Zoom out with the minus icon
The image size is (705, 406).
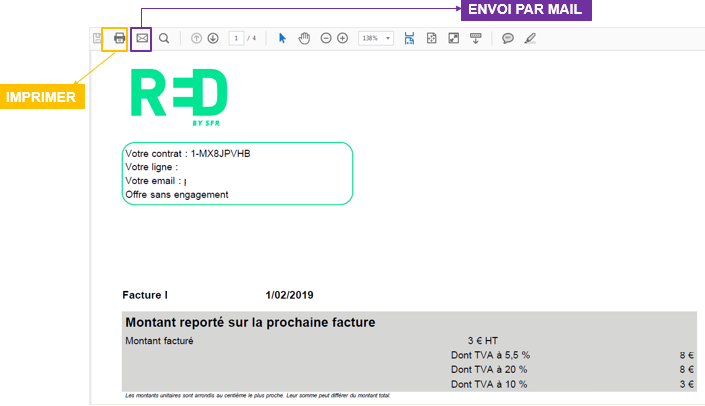(x=326, y=39)
